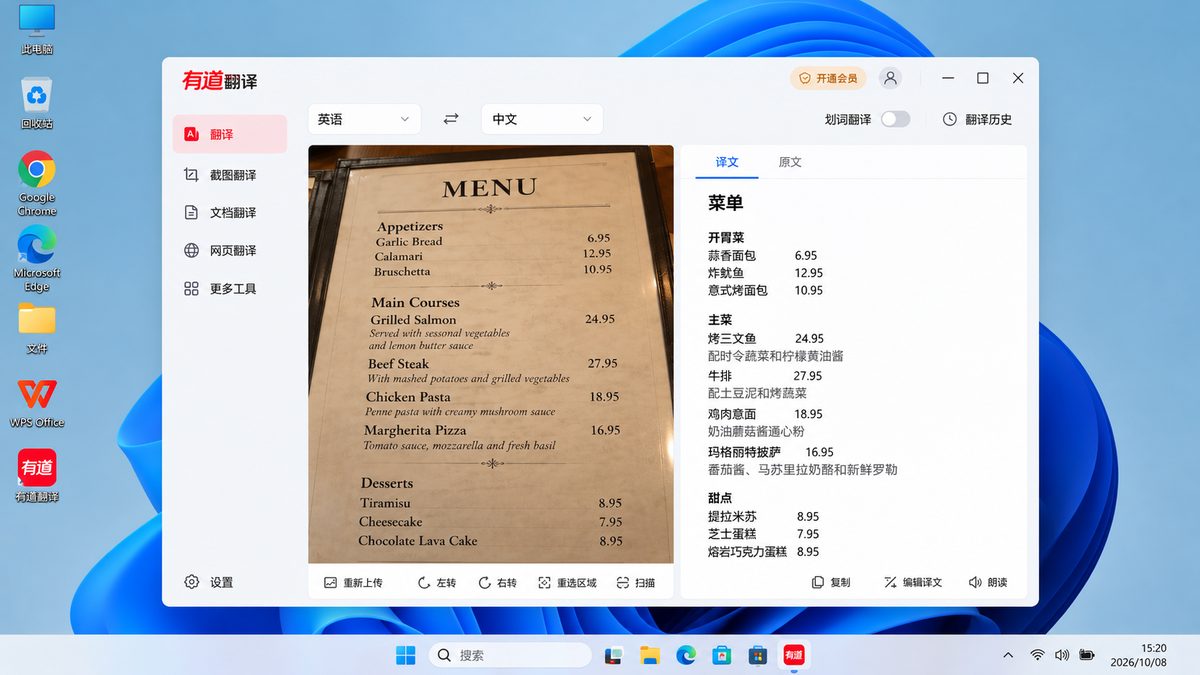Click the 扫描 scan button

pos(636,583)
